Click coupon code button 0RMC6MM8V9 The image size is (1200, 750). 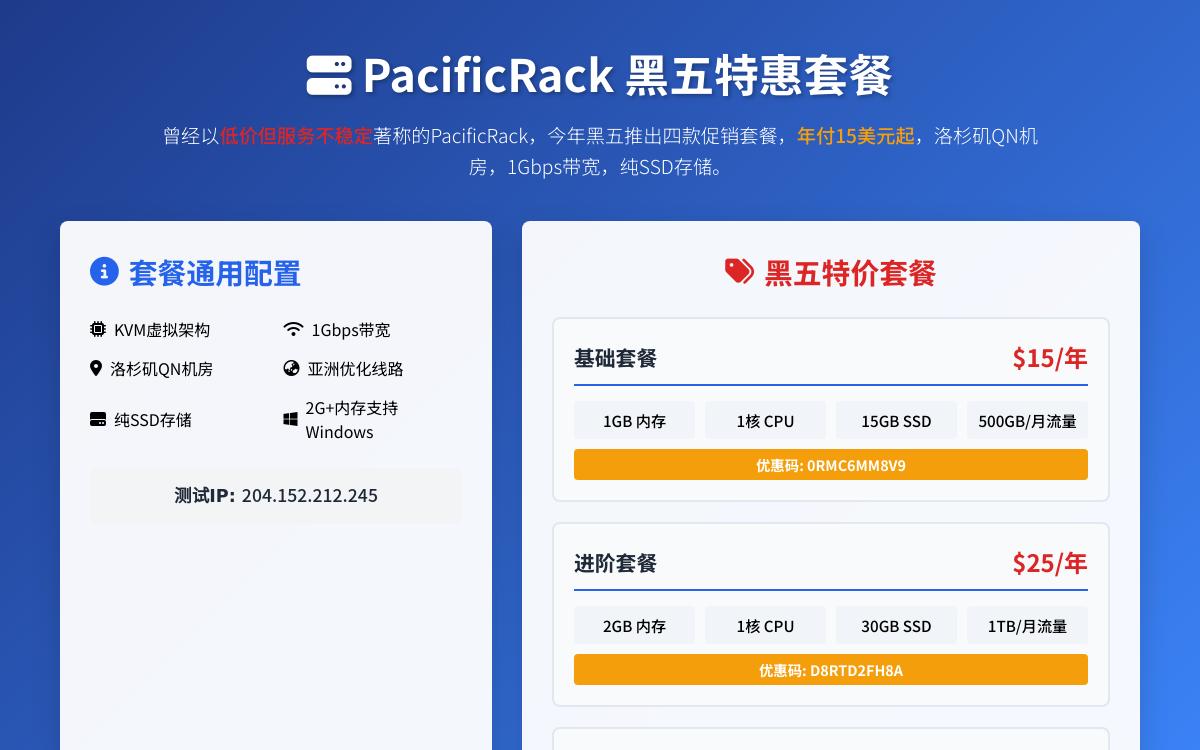[830, 464]
